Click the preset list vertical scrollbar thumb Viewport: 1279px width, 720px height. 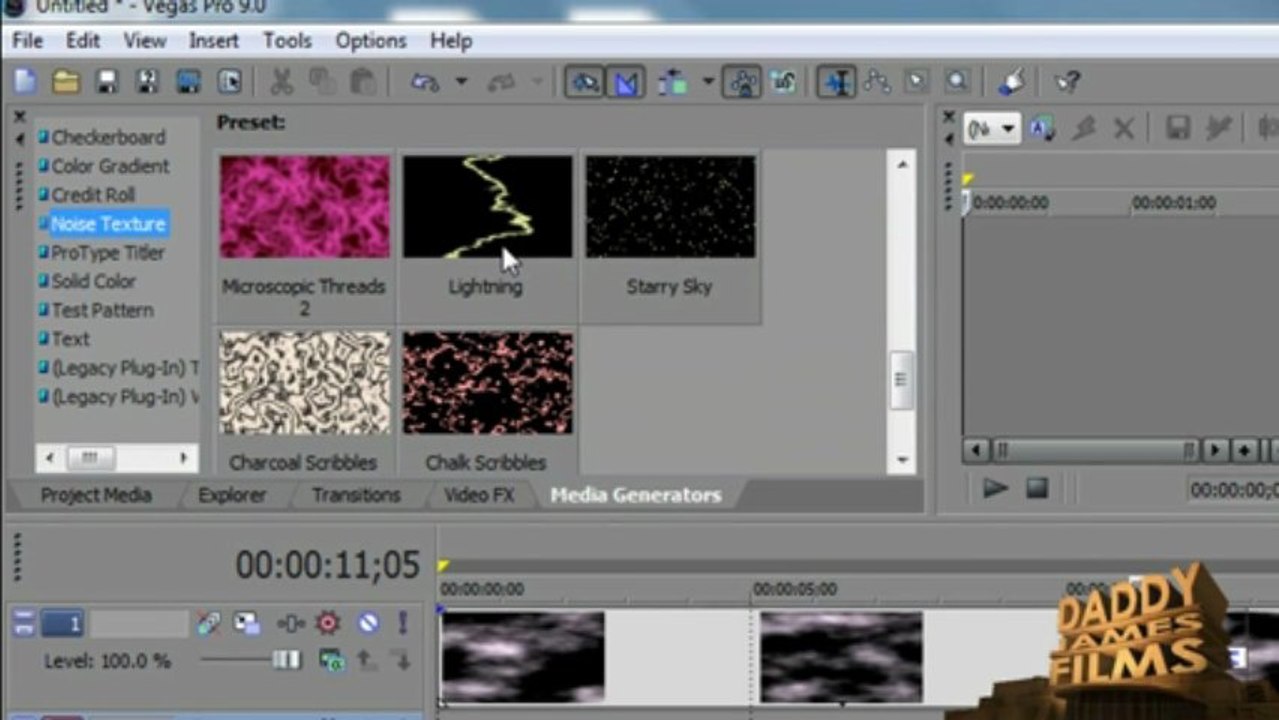(901, 379)
